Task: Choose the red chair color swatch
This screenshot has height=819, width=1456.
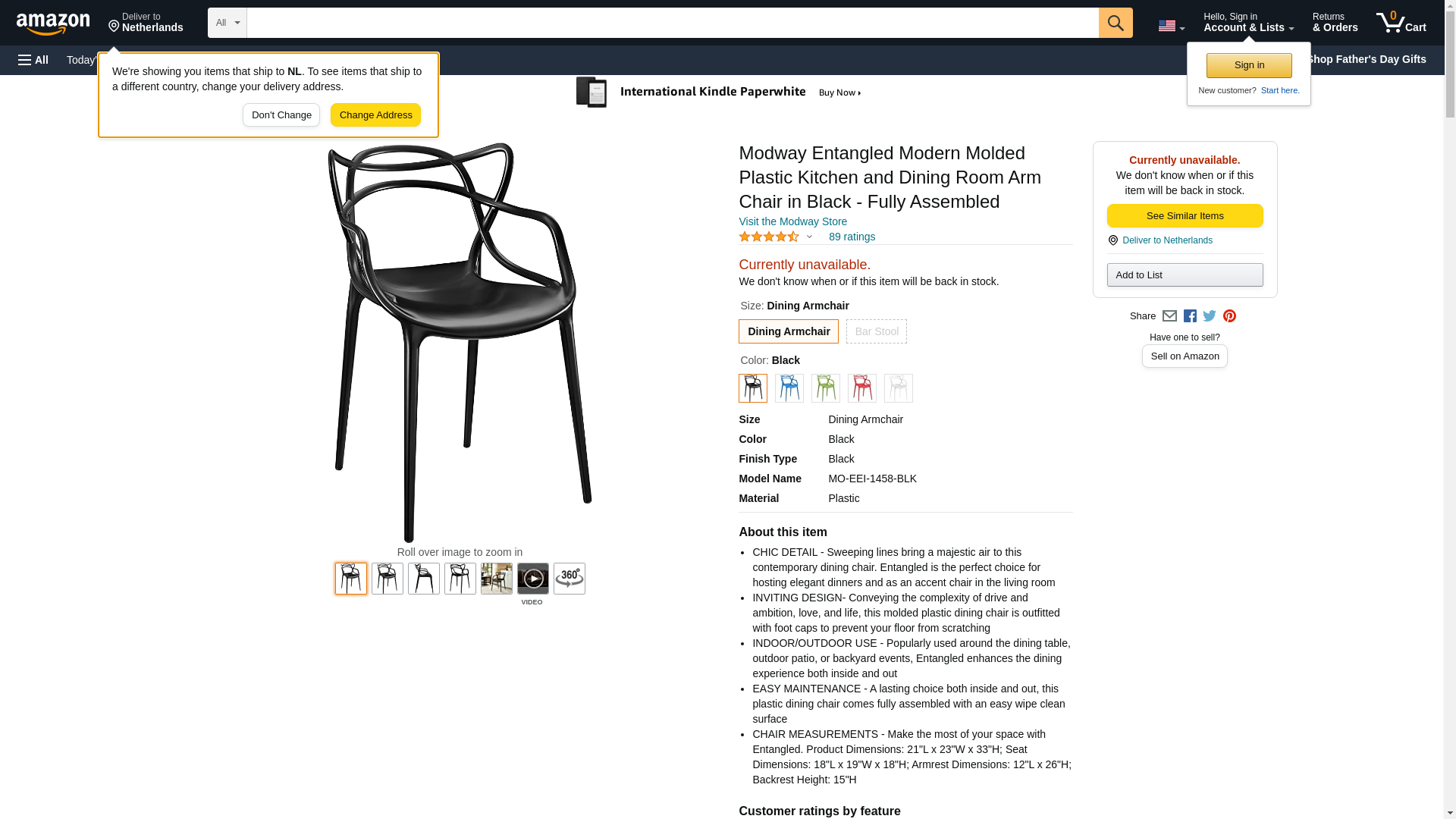Action: [861, 388]
